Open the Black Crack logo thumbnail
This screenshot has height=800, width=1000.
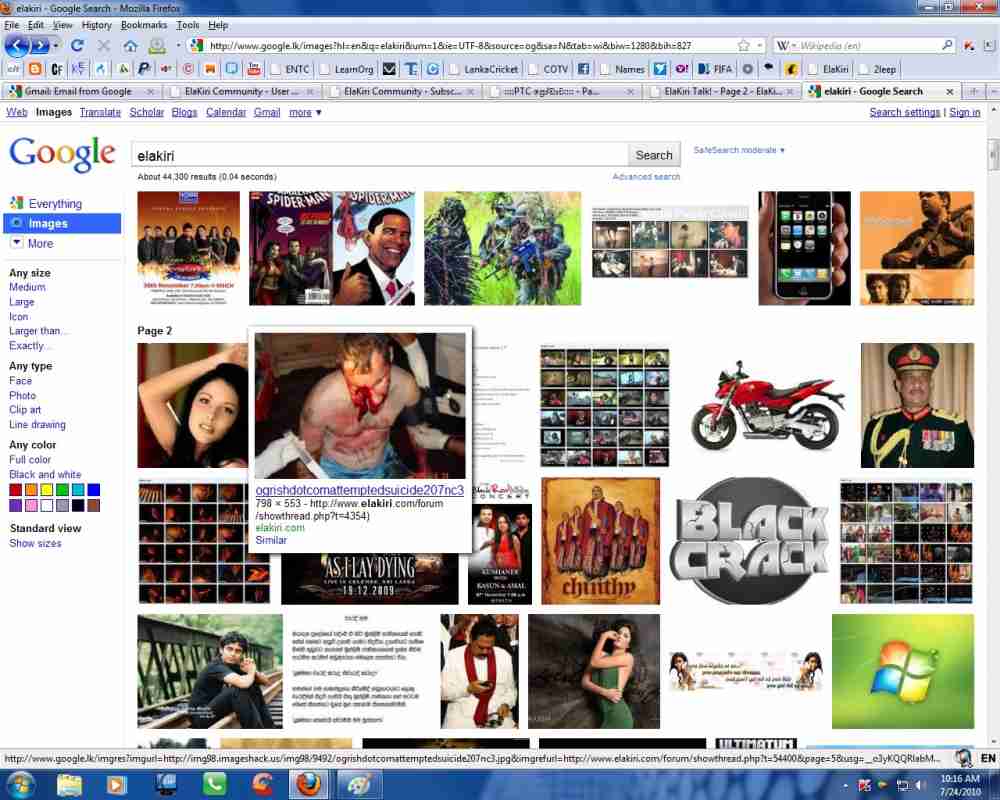tap(750, 540)
